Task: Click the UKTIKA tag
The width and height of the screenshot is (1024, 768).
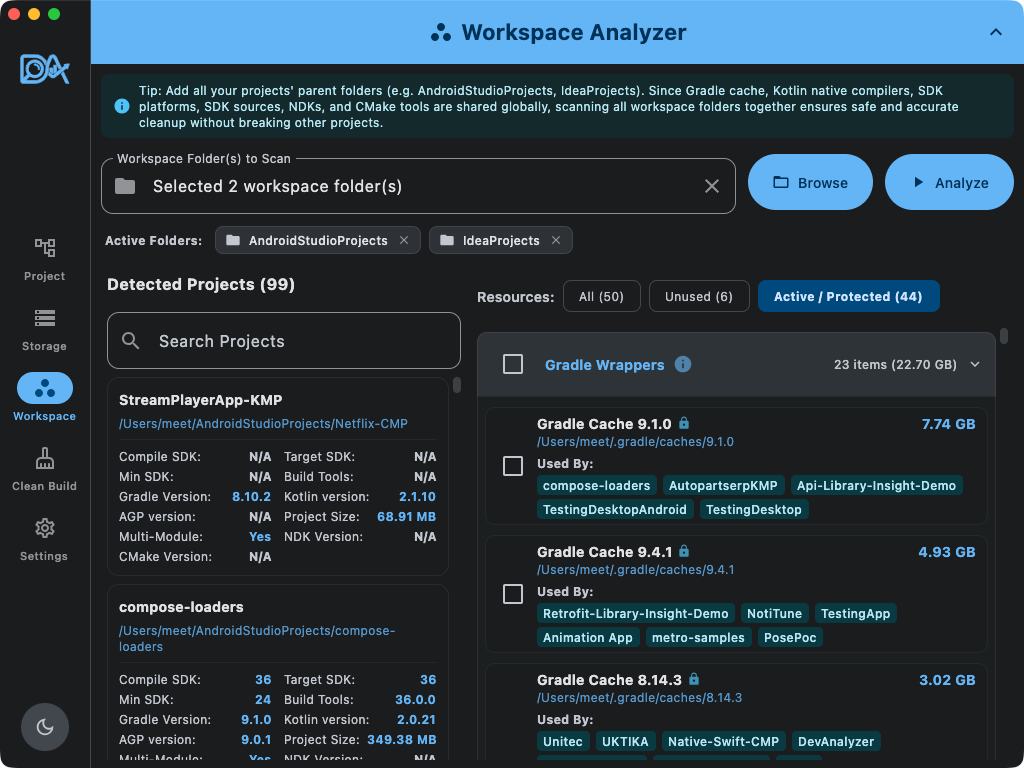Action: coord(625,742)
